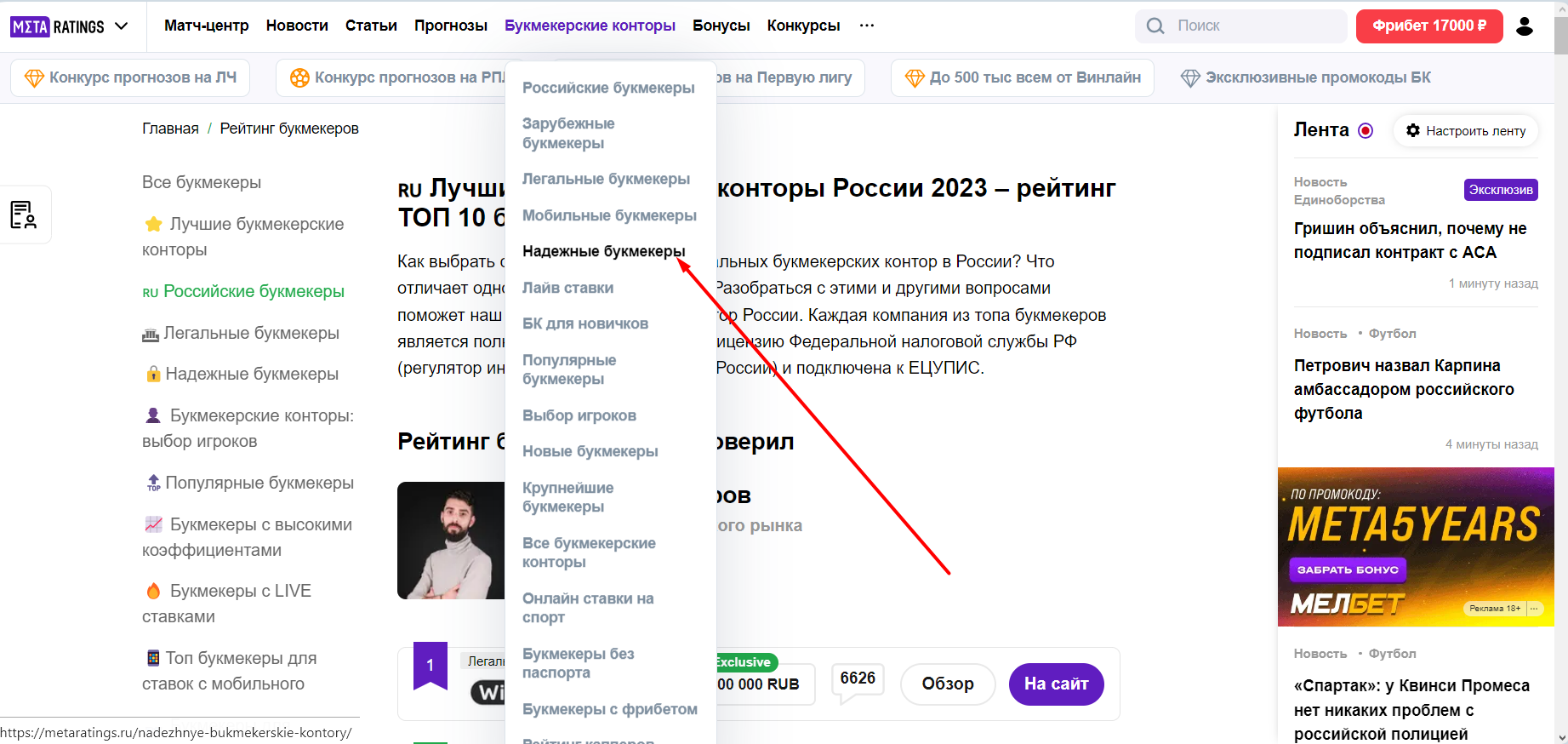The image size is (1568, 744).
Task: Click the ball icon in Конкурс прогнозов на РПЛ
Action: pyautogui.click(x=299, y=78)
